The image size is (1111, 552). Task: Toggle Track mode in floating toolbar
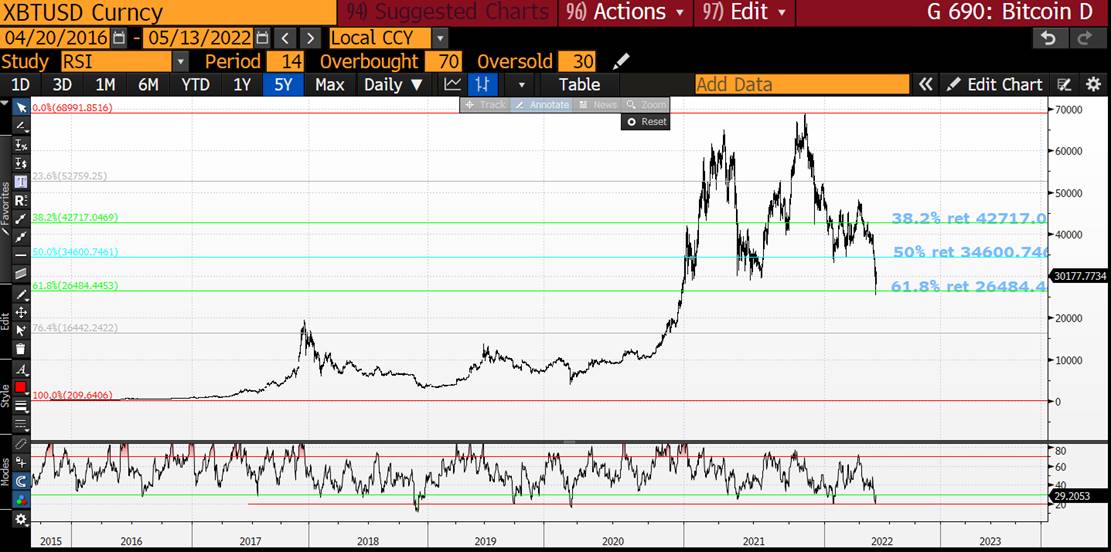485,105
